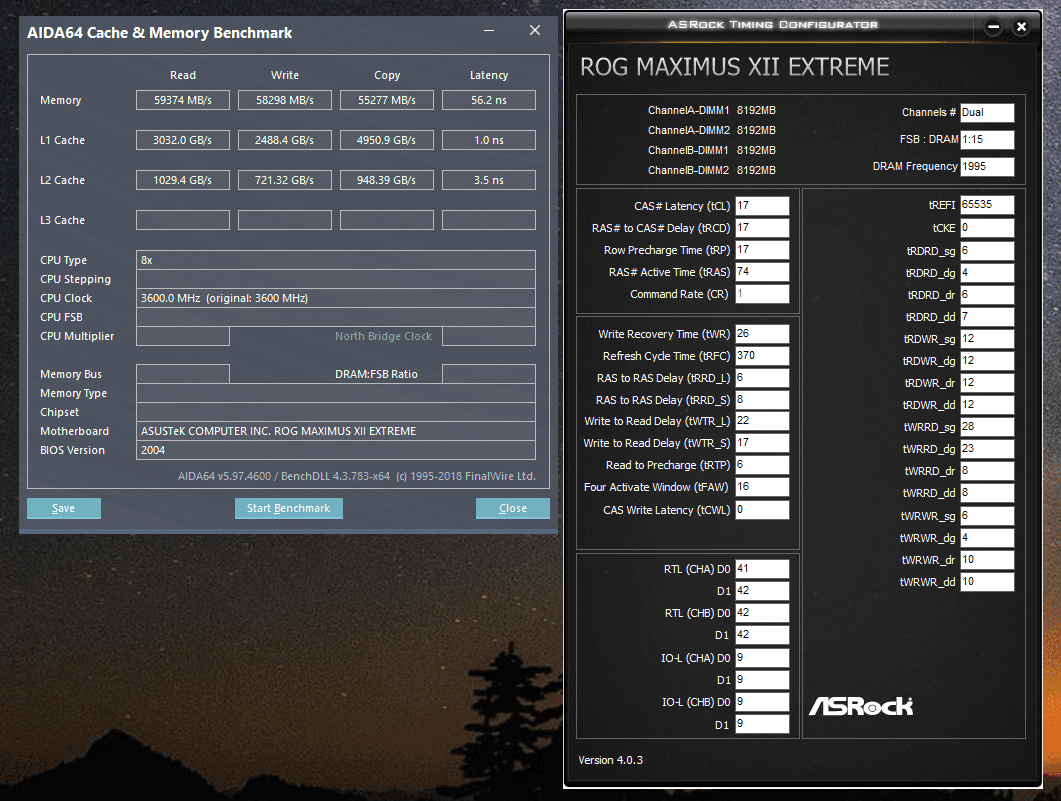Click the L2 Cache latency 3.5 ns cell
Viewport: 1061px width, 801px height.
point(489,180)
